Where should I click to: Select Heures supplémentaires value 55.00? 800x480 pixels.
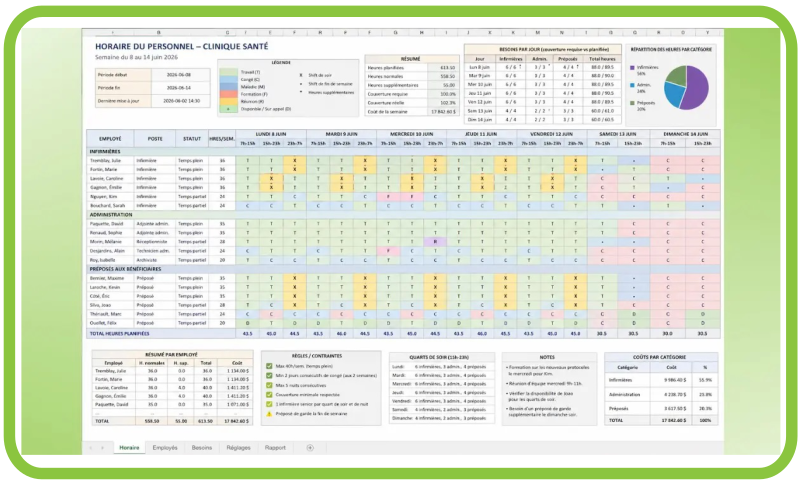442,86
